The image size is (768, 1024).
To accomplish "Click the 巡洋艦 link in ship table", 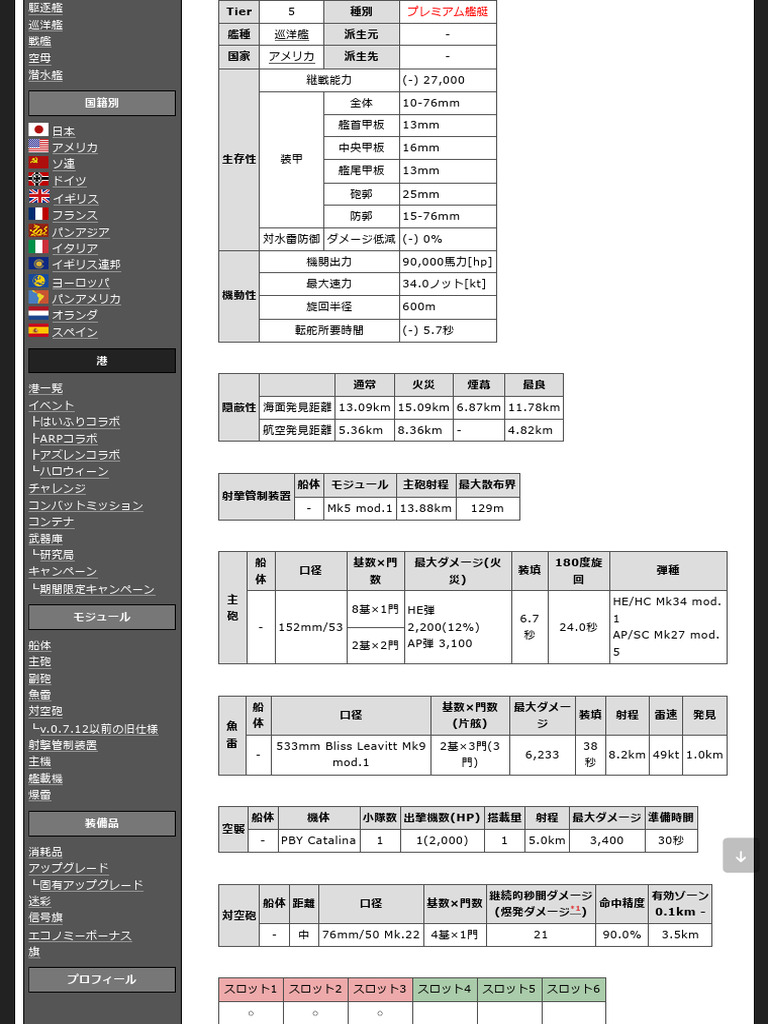I will 291,34.
